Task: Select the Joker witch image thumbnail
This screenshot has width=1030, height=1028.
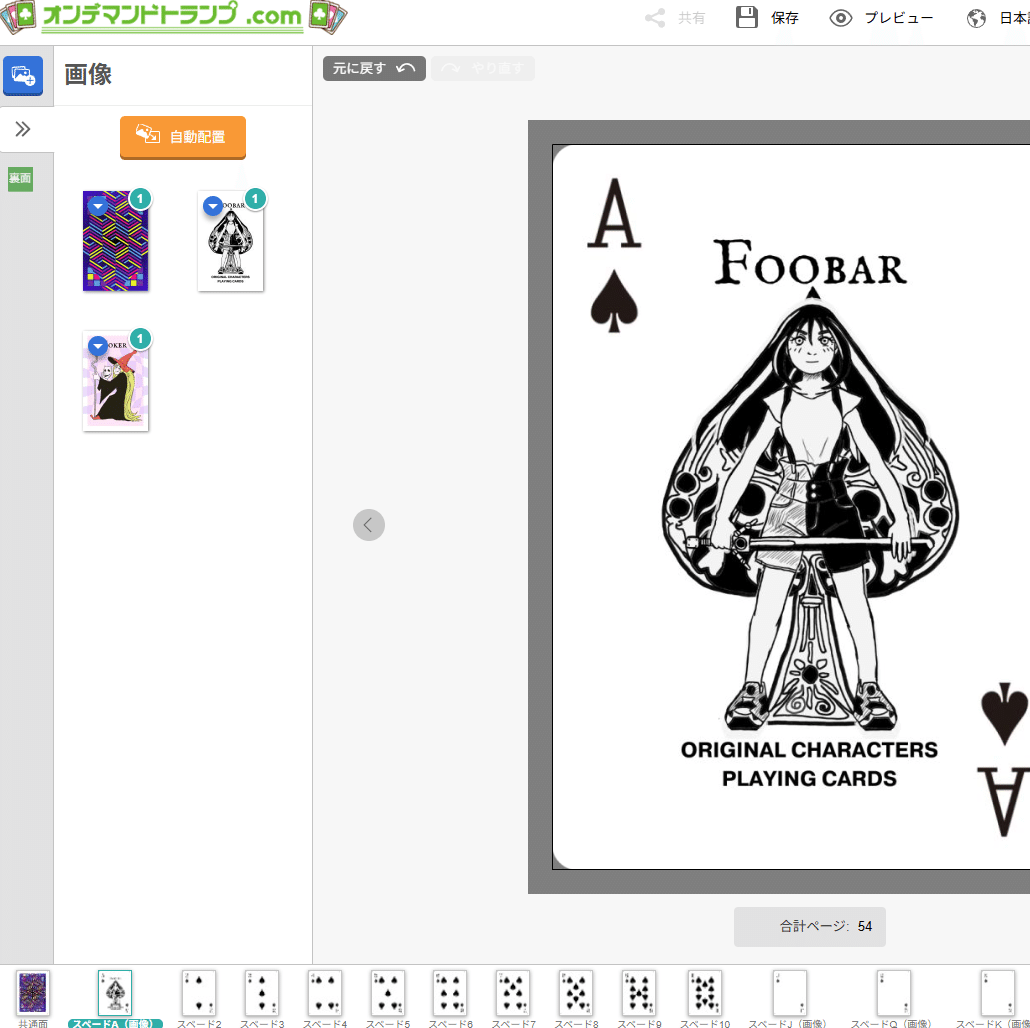Action: 116,381
